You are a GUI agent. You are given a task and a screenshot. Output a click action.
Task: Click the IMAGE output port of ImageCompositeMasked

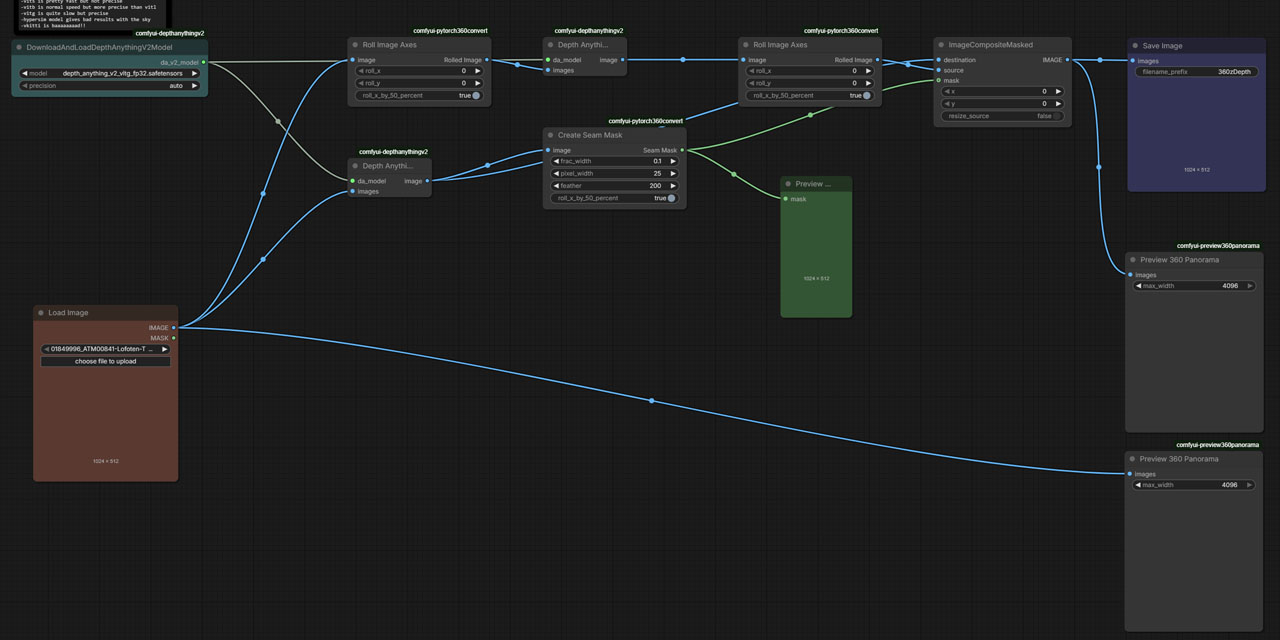(1068, 60)
